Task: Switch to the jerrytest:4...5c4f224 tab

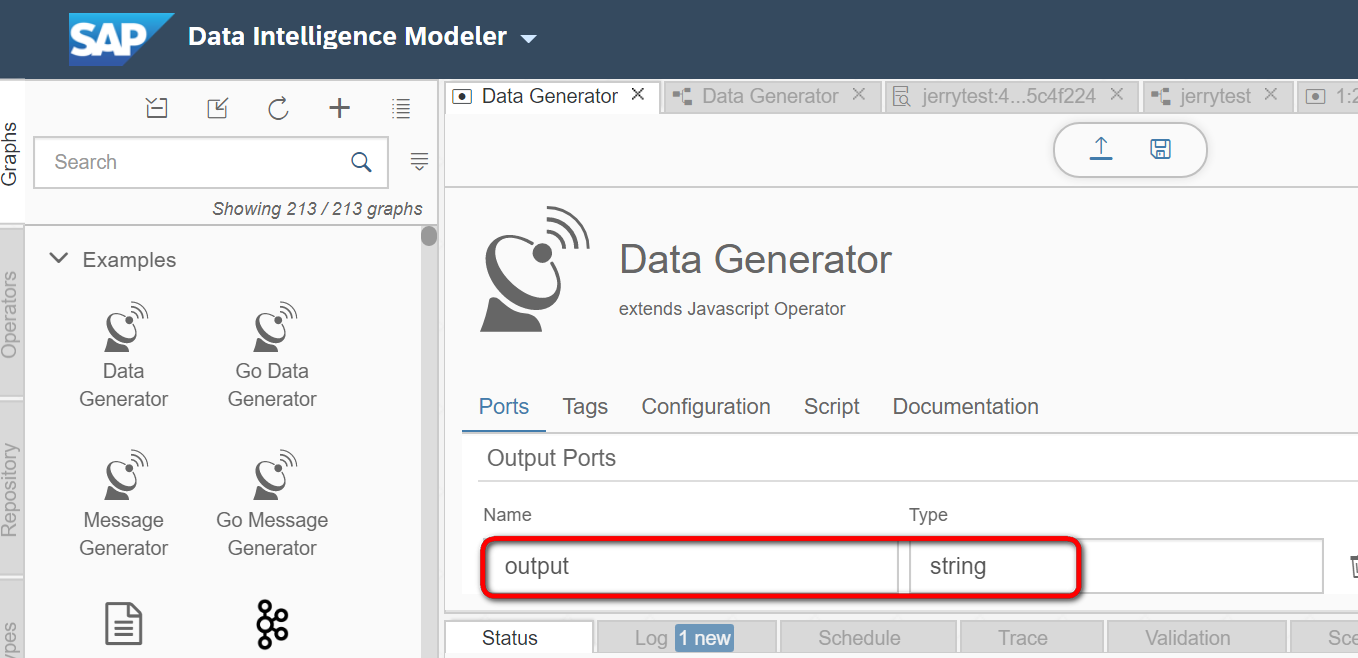Action: (1008, 96)
